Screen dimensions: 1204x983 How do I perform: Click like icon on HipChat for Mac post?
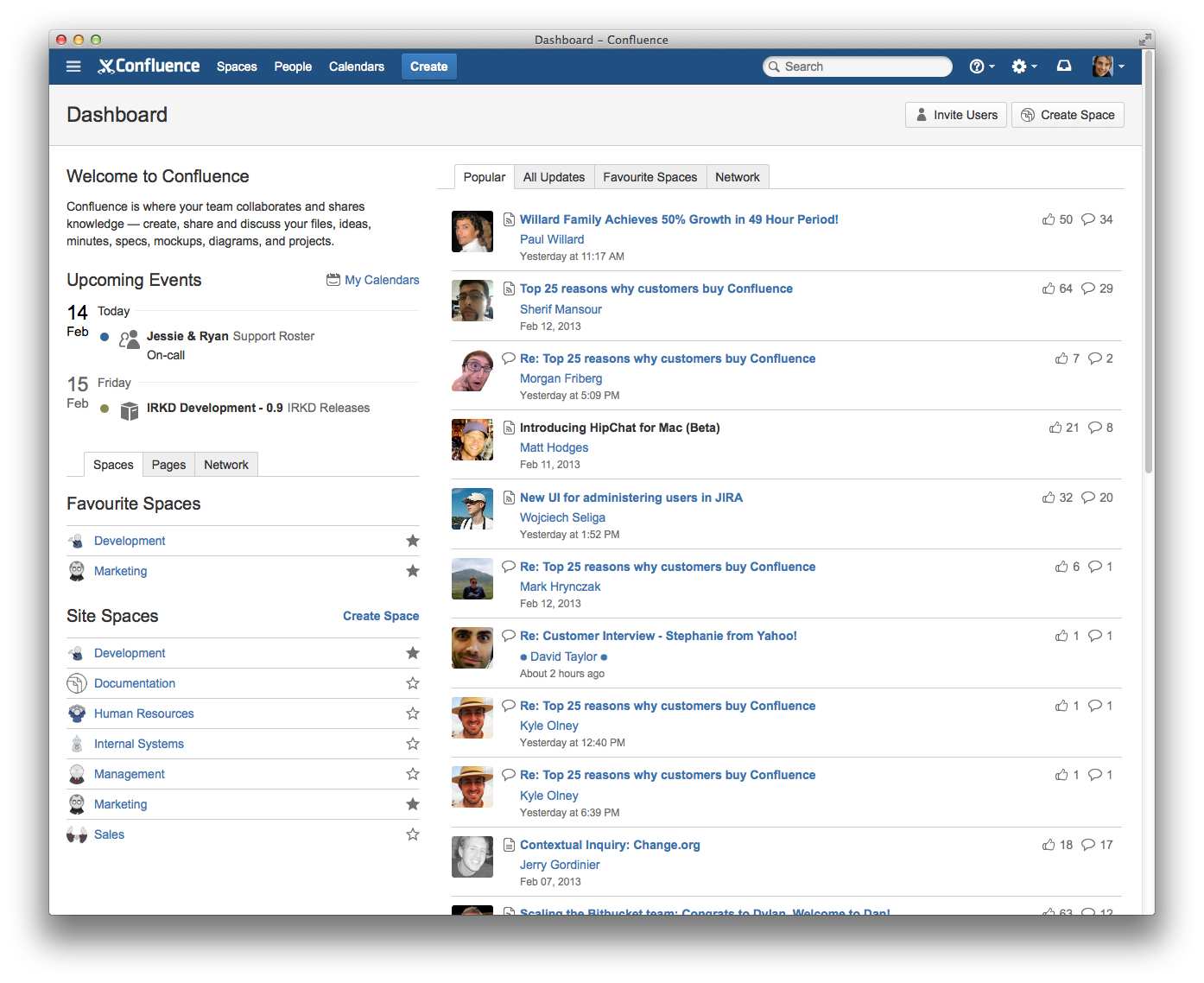pos(1055,428)
